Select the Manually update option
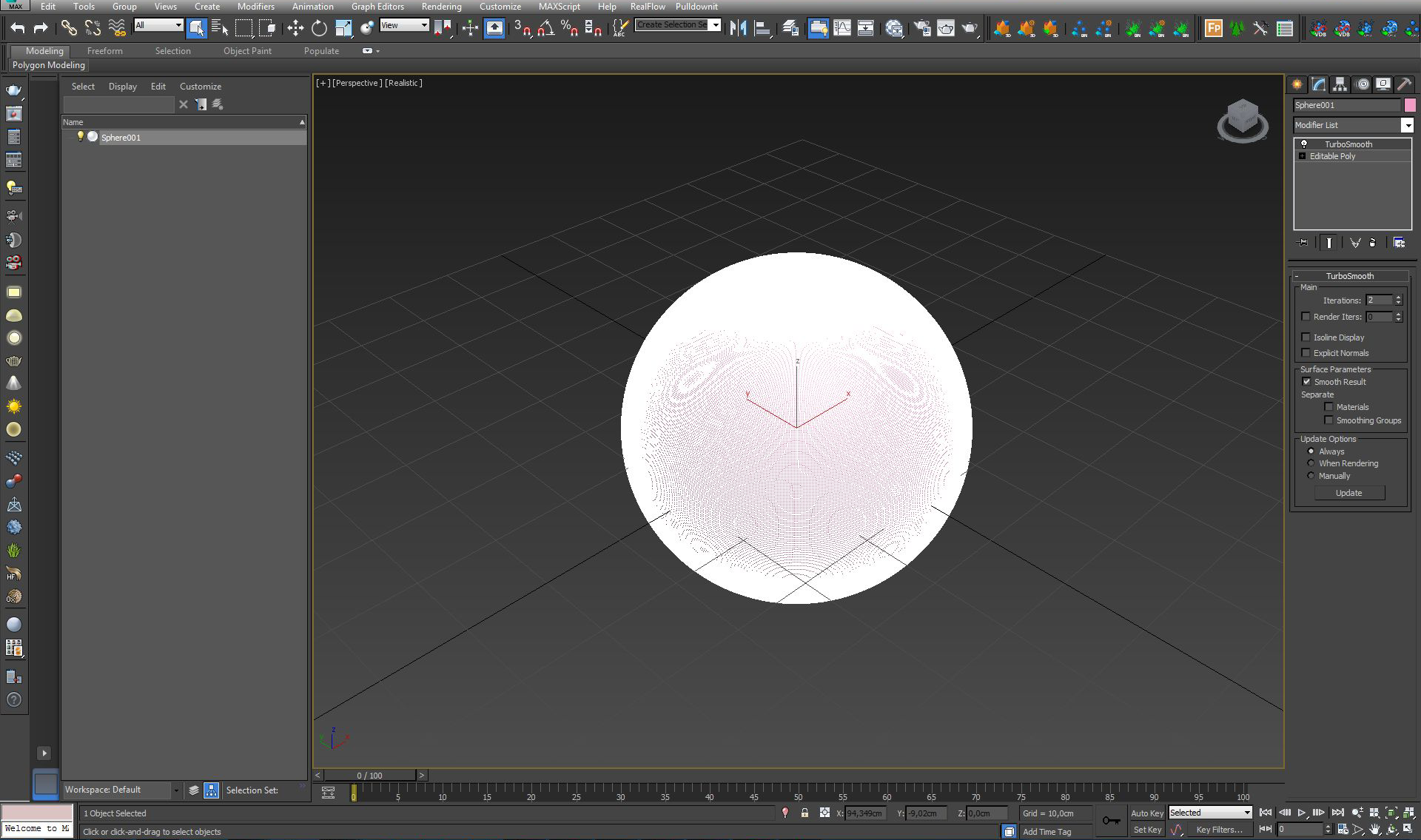 [x=1311, y=476]
